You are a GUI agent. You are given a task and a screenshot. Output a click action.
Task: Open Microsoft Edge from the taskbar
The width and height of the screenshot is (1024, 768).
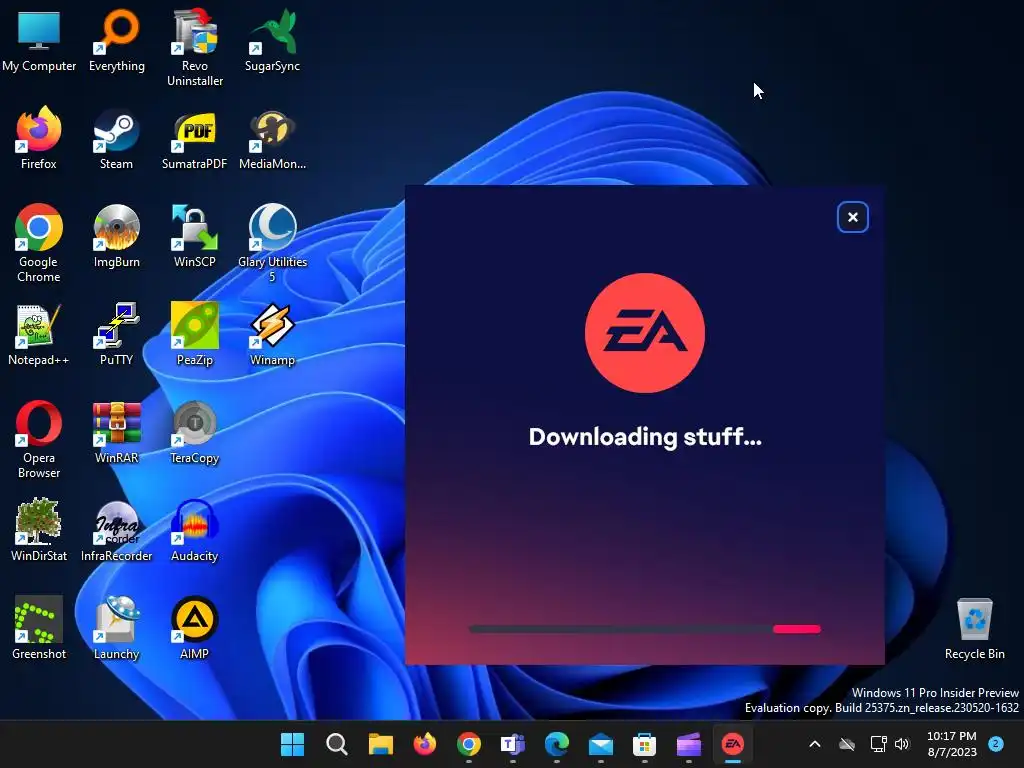[556, 744]
